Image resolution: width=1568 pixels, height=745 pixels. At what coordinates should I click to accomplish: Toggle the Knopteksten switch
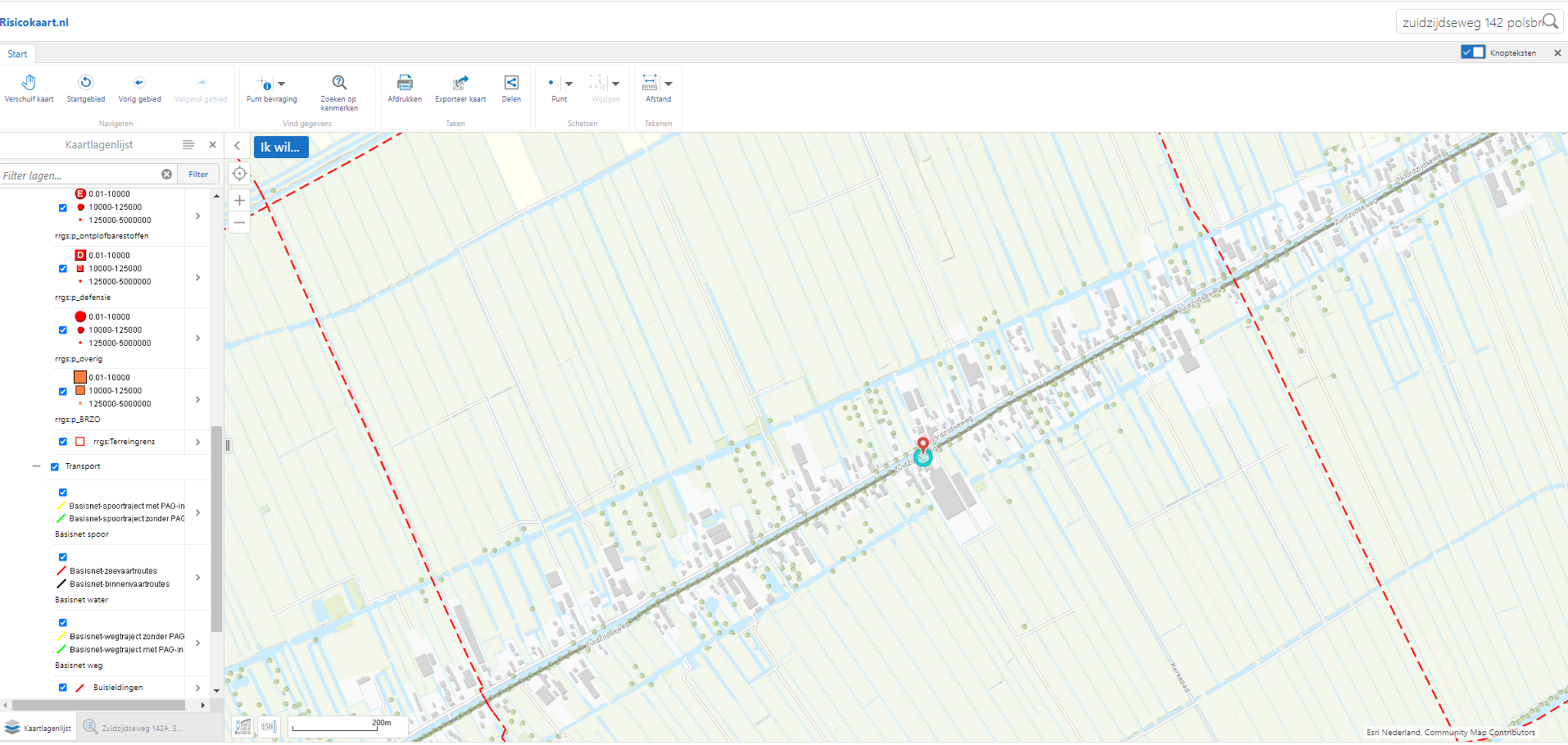pos(1472,52)
